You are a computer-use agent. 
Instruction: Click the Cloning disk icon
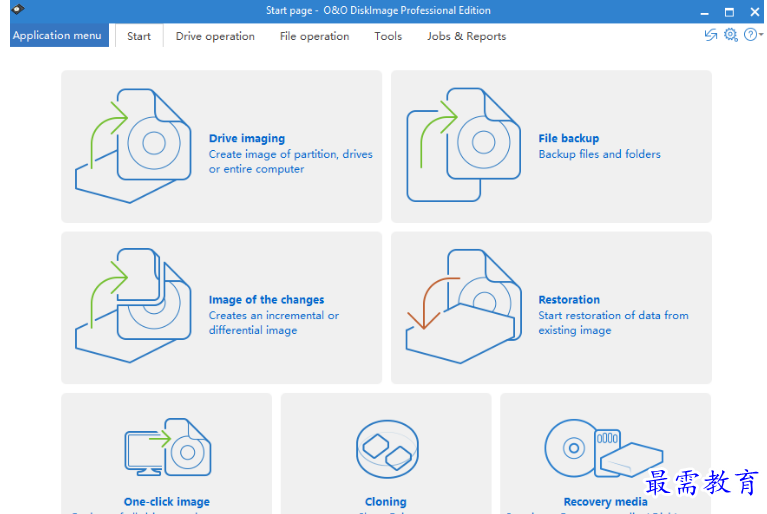point(387,449)
